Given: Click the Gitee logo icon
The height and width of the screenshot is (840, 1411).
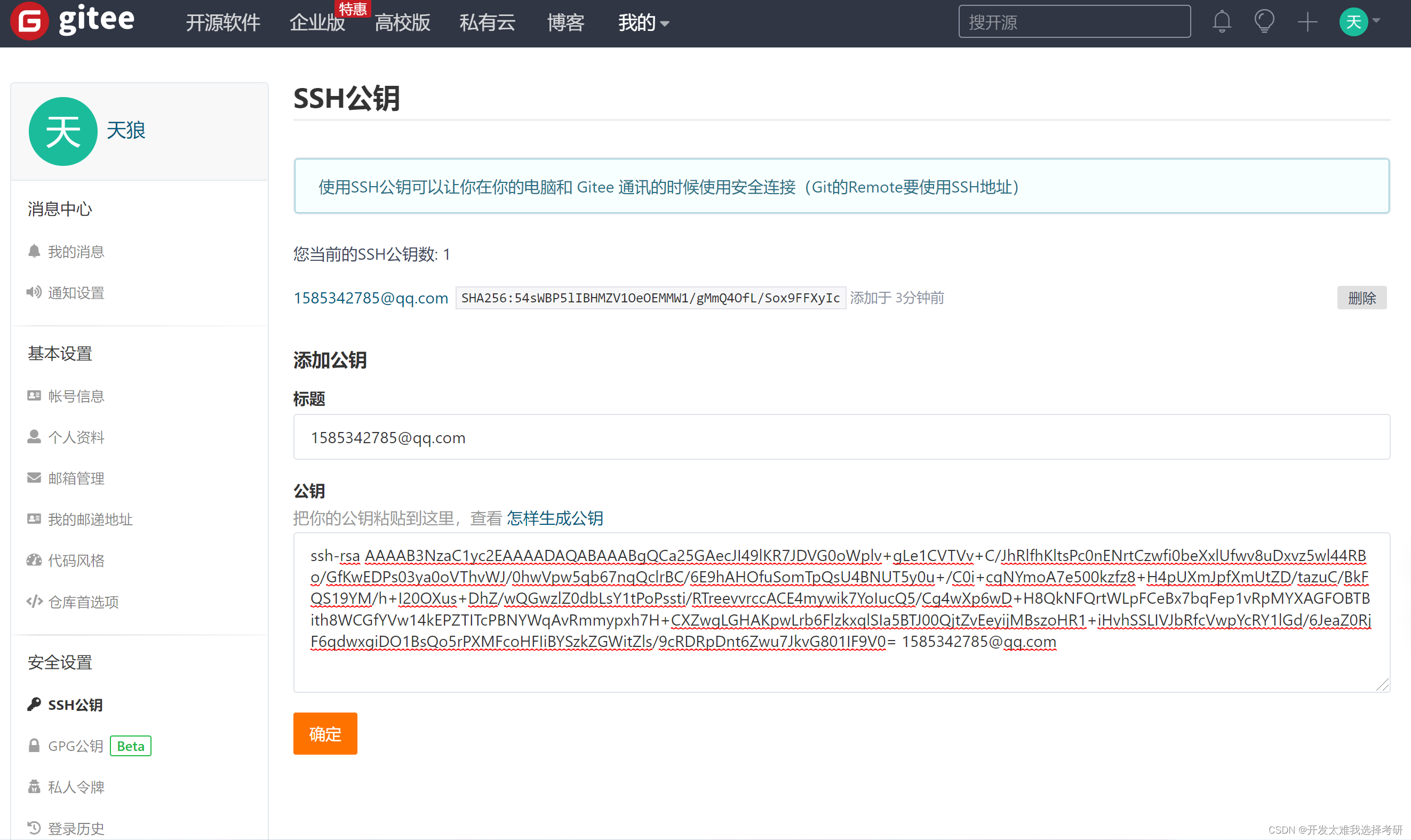Looking at the screenshot, I should click(x=29, y=21).
